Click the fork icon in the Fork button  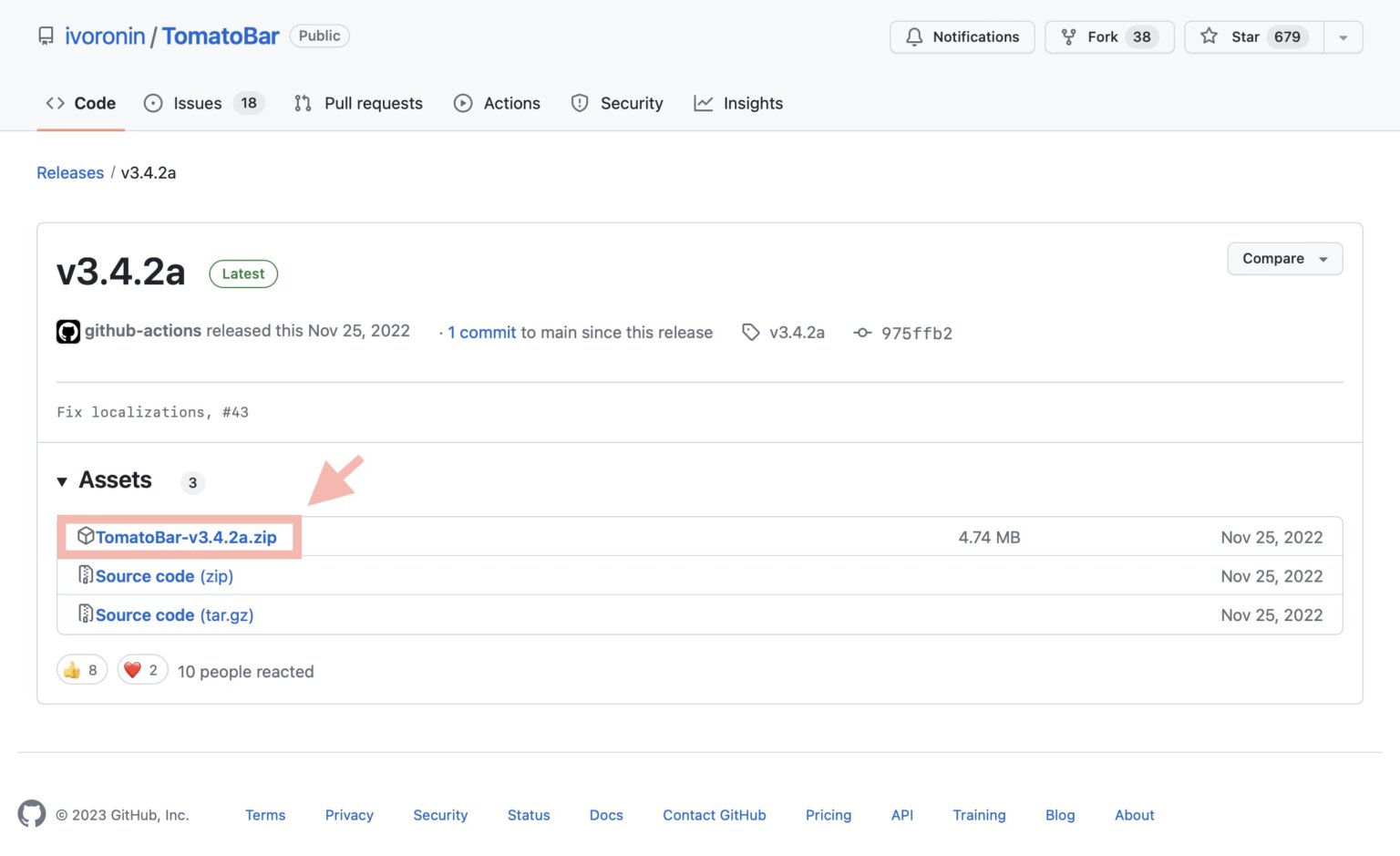(x=1066, y=36)
